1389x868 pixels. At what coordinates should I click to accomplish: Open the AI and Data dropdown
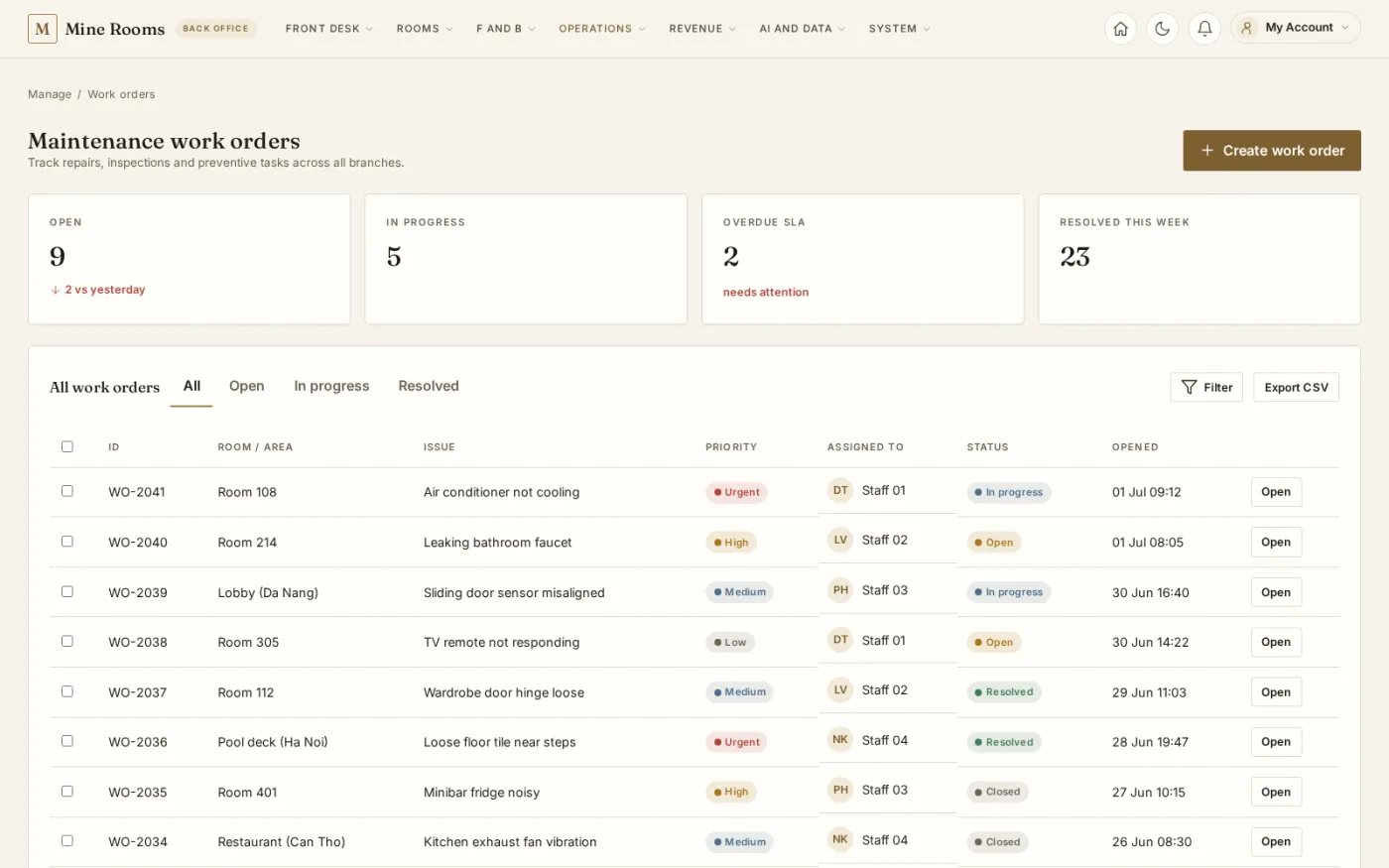pyautogui.click(x=803, y=29)
